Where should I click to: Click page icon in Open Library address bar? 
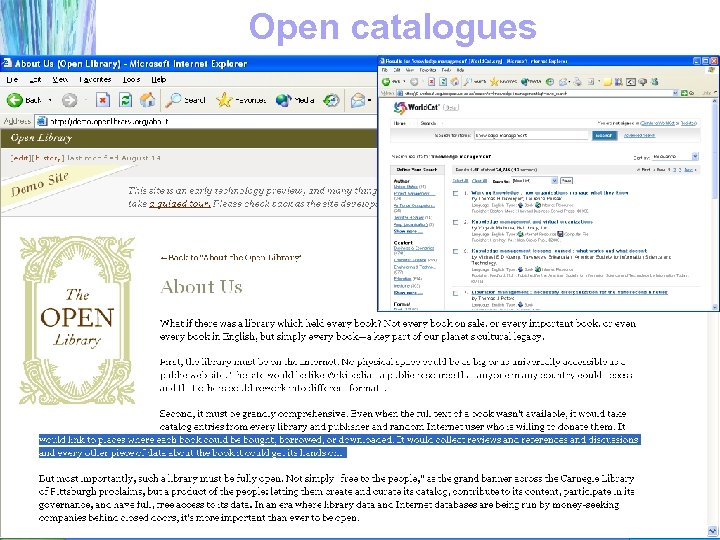click(x=42, y=121)
